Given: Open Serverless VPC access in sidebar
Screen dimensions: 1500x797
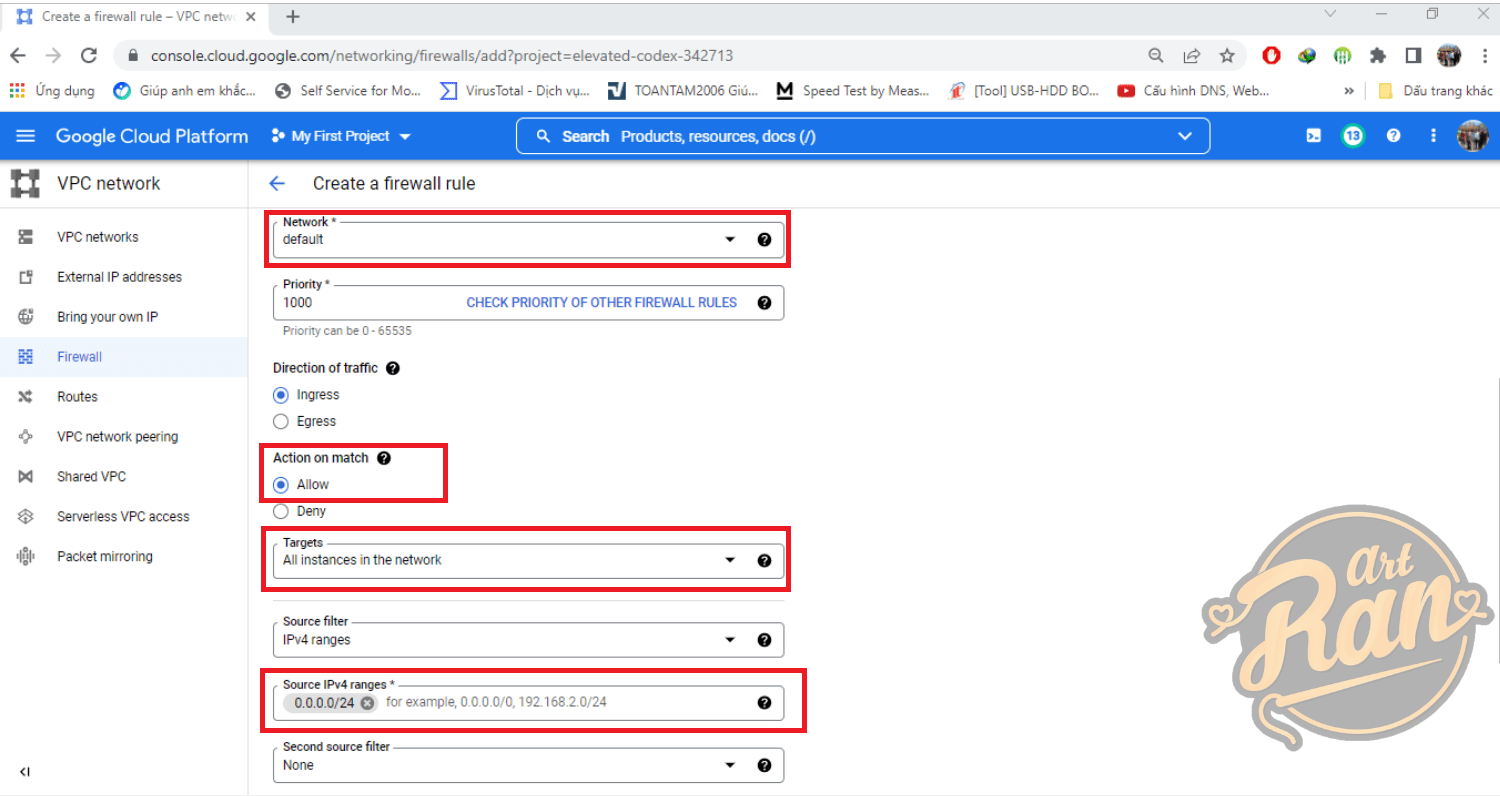Looking at the screenshot, I should pos(124,517).
